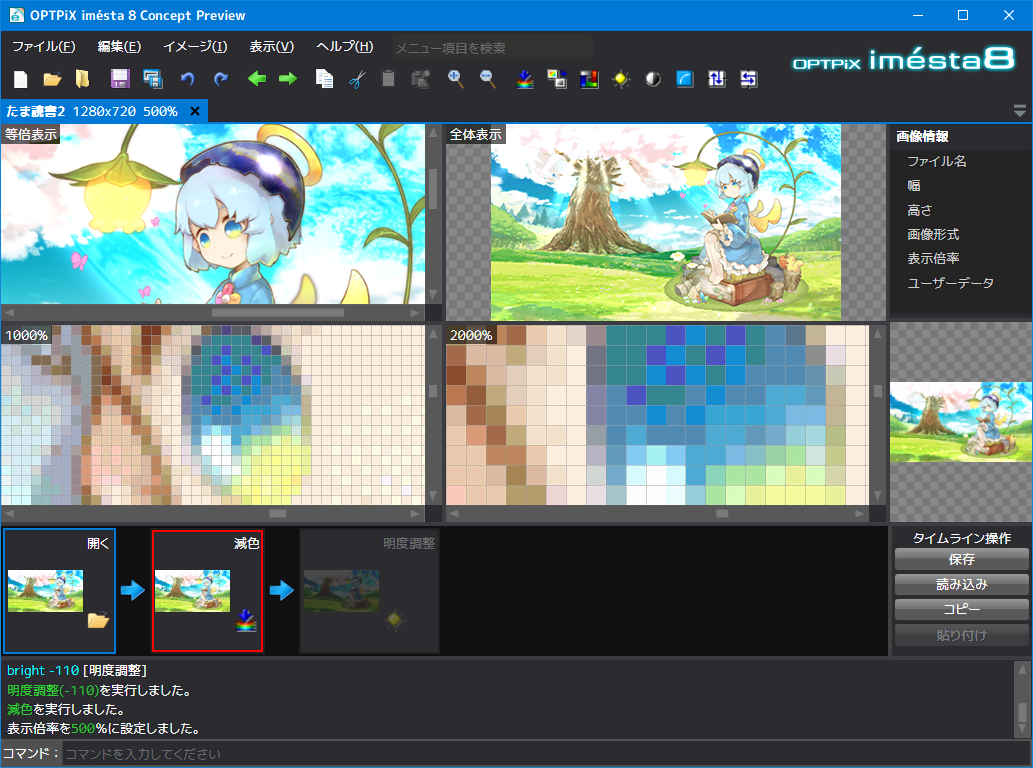Select the 開く timeline step
The width and height of the screenshot is (1033, 768).
click(x=59, y=591)
